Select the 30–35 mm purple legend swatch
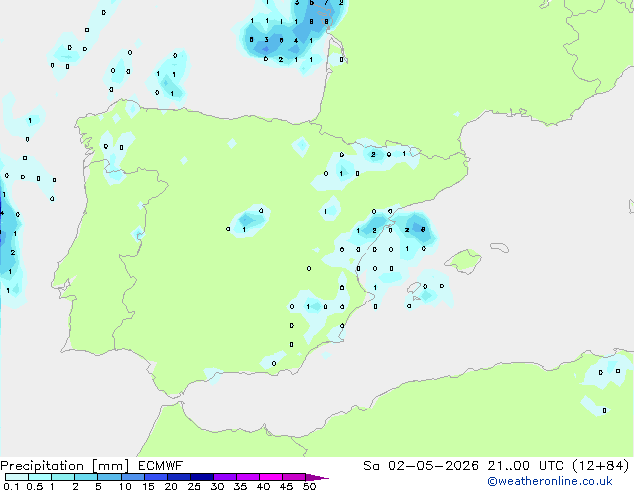The width and height of the screenshot is (634, 490). [x=225, y=477]
